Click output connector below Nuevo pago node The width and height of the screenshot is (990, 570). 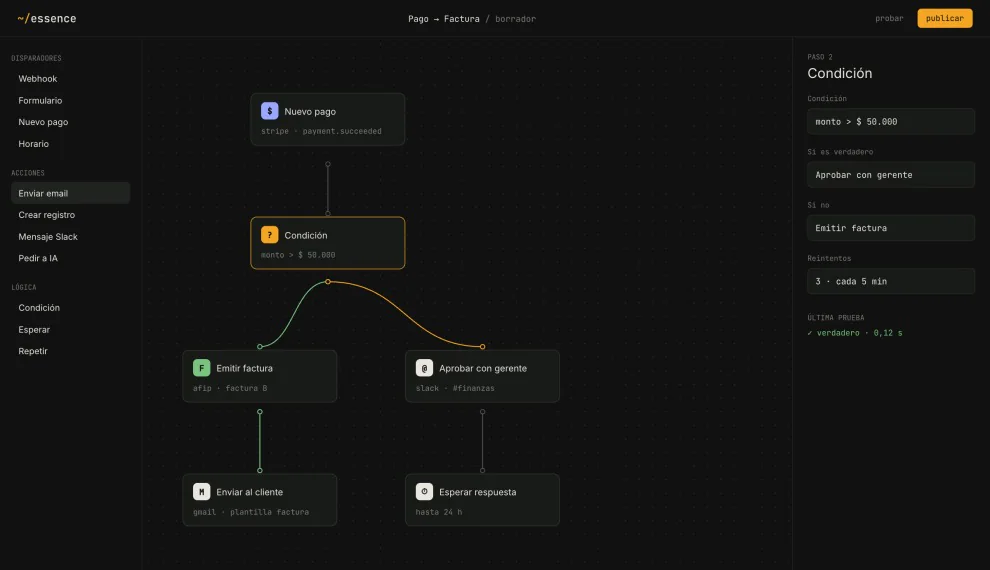328,164
